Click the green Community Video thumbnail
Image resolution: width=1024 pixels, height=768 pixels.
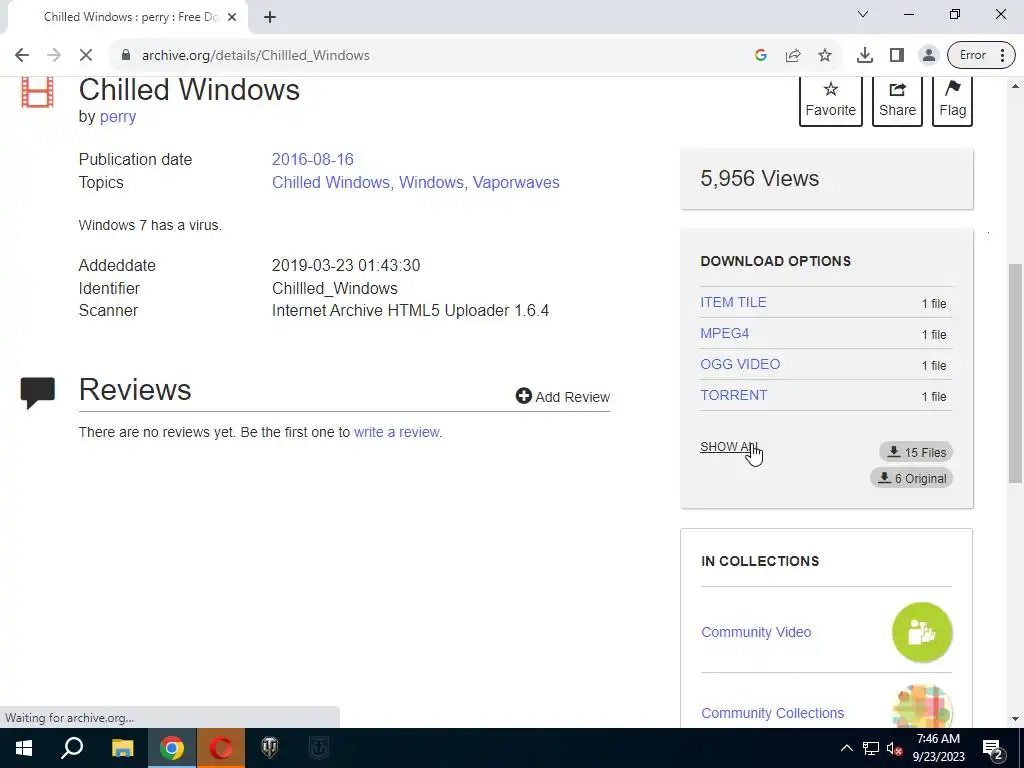(x=922, y=632)
